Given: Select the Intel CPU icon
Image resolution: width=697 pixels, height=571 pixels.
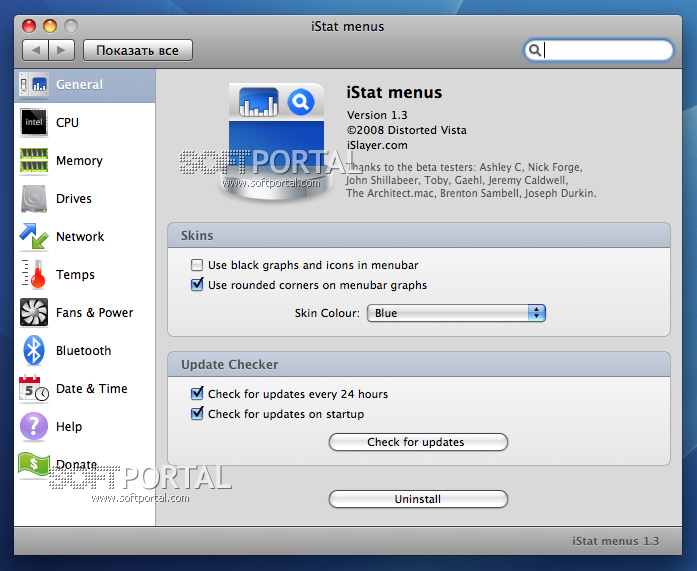Looking at the screenshot, I should pyautogui.click(x=34, y=122).
